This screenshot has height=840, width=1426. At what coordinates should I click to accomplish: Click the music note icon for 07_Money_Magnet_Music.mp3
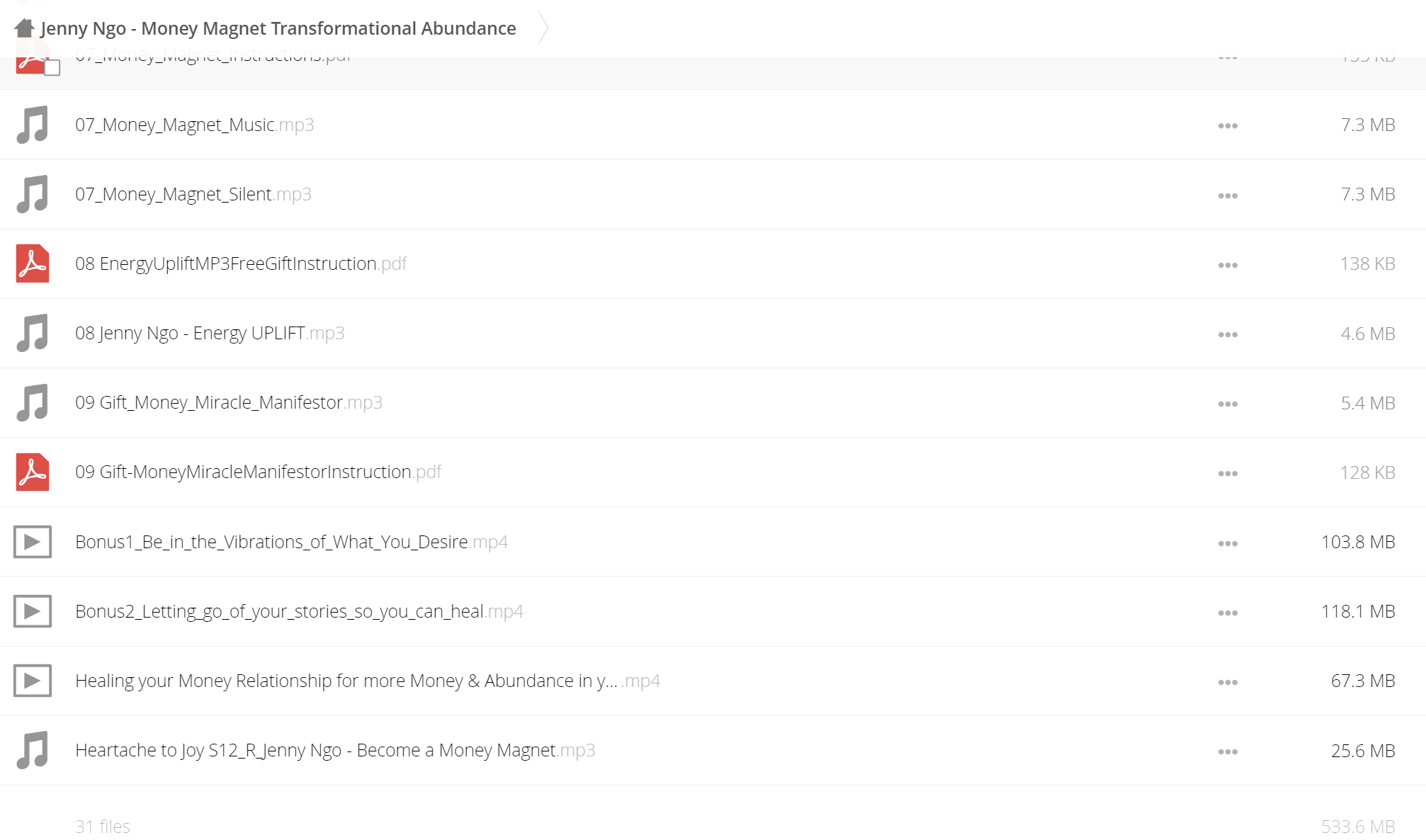[33, 125]
